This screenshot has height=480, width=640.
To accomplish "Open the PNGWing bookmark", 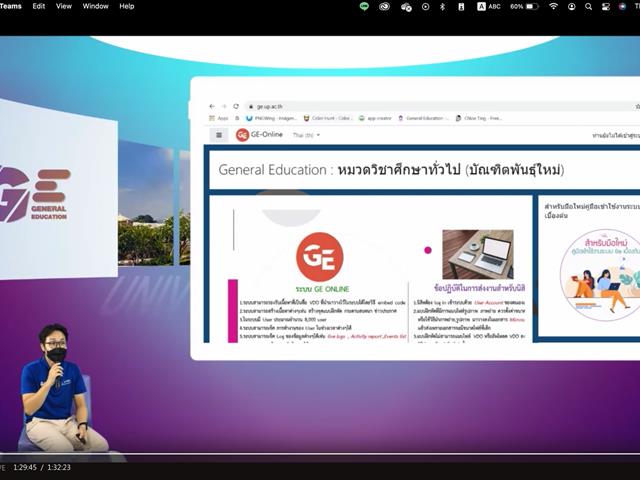I will pyautogui.click(x=271, y=118).
